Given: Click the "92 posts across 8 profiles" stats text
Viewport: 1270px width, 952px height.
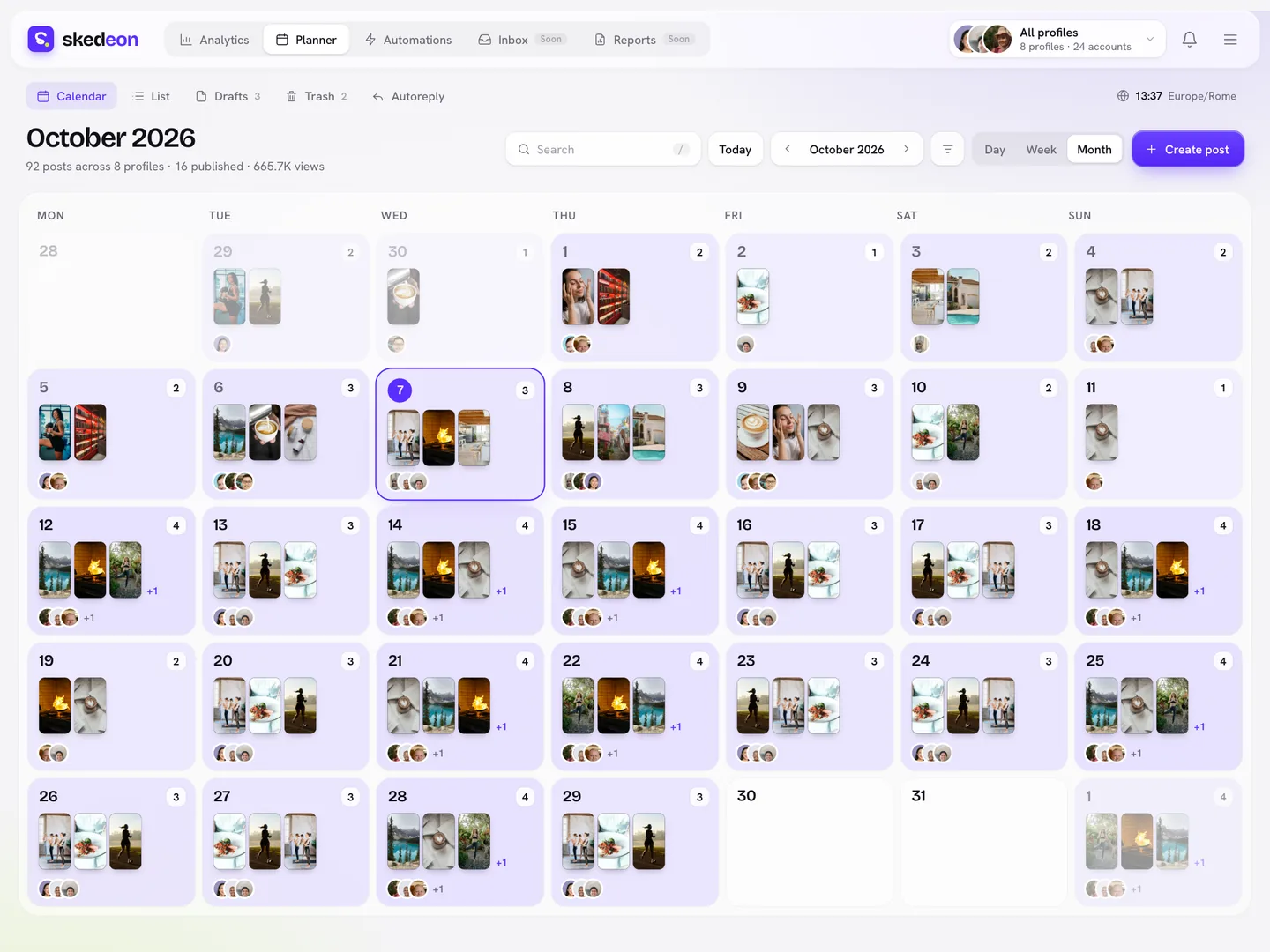Looking at the screenshot, I should 95,167.
